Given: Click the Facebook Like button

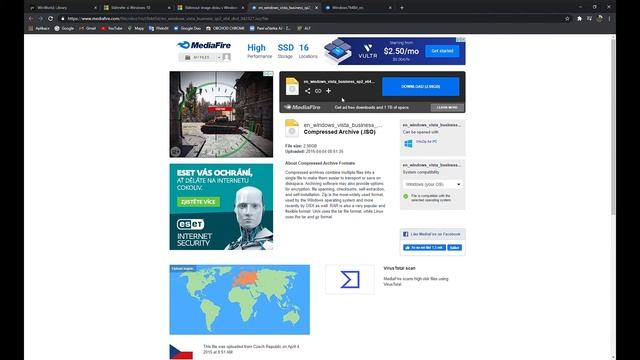Looking at the screenshot, I should 424,248.
